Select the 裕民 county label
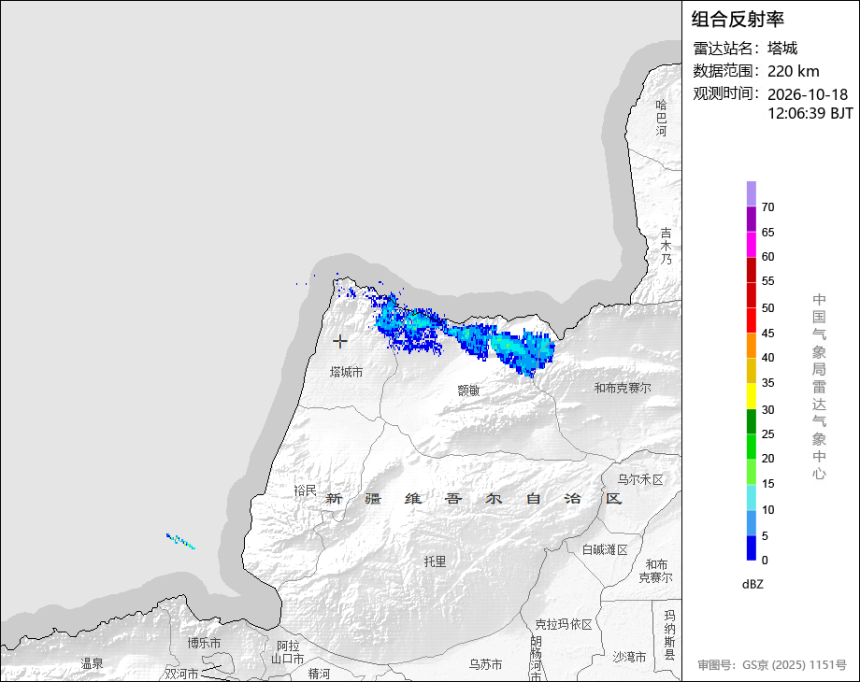The height and width of the screenshot is (682, 860). (305, 490)
